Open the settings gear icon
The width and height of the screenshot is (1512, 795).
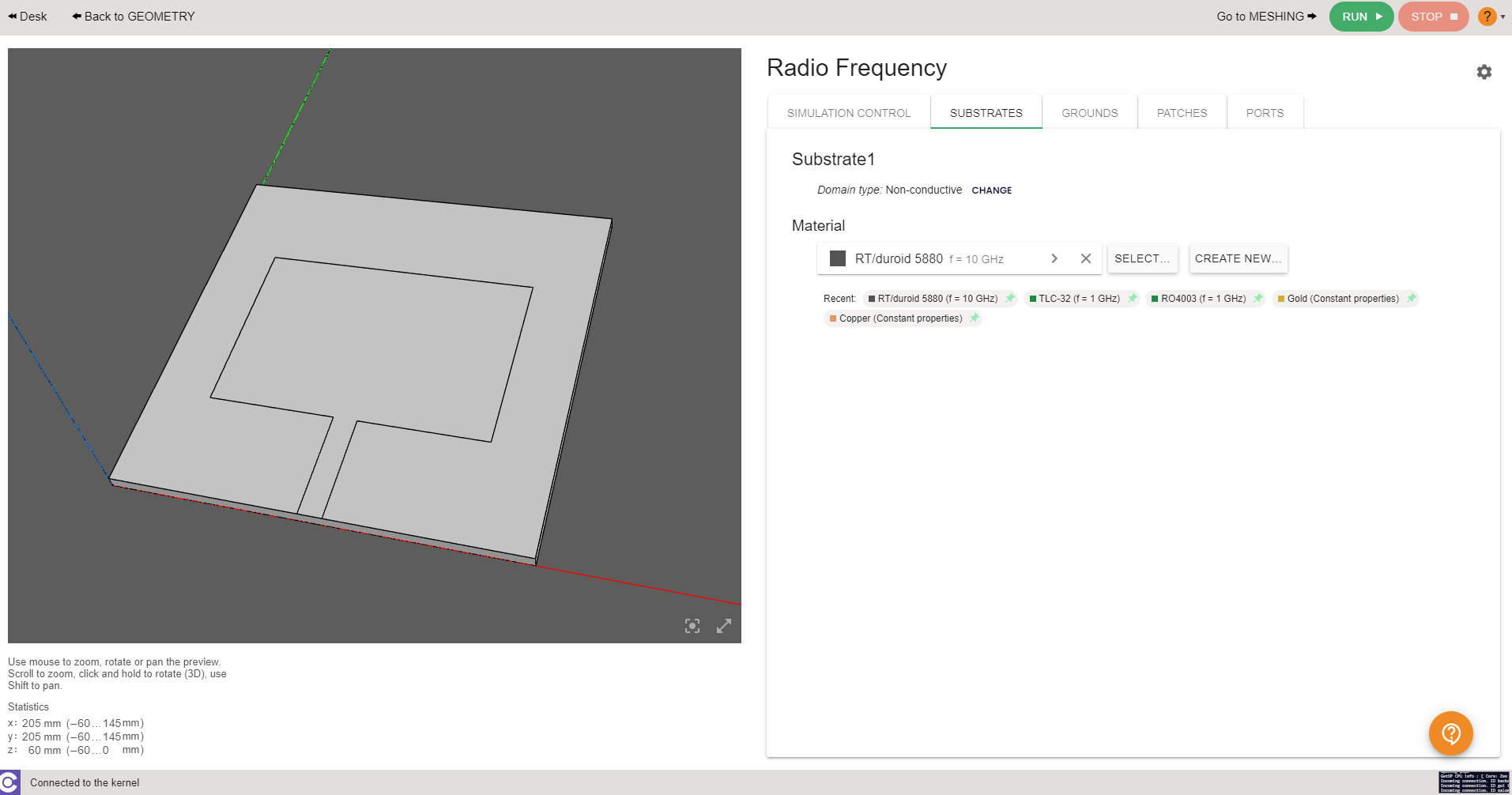1484,72
